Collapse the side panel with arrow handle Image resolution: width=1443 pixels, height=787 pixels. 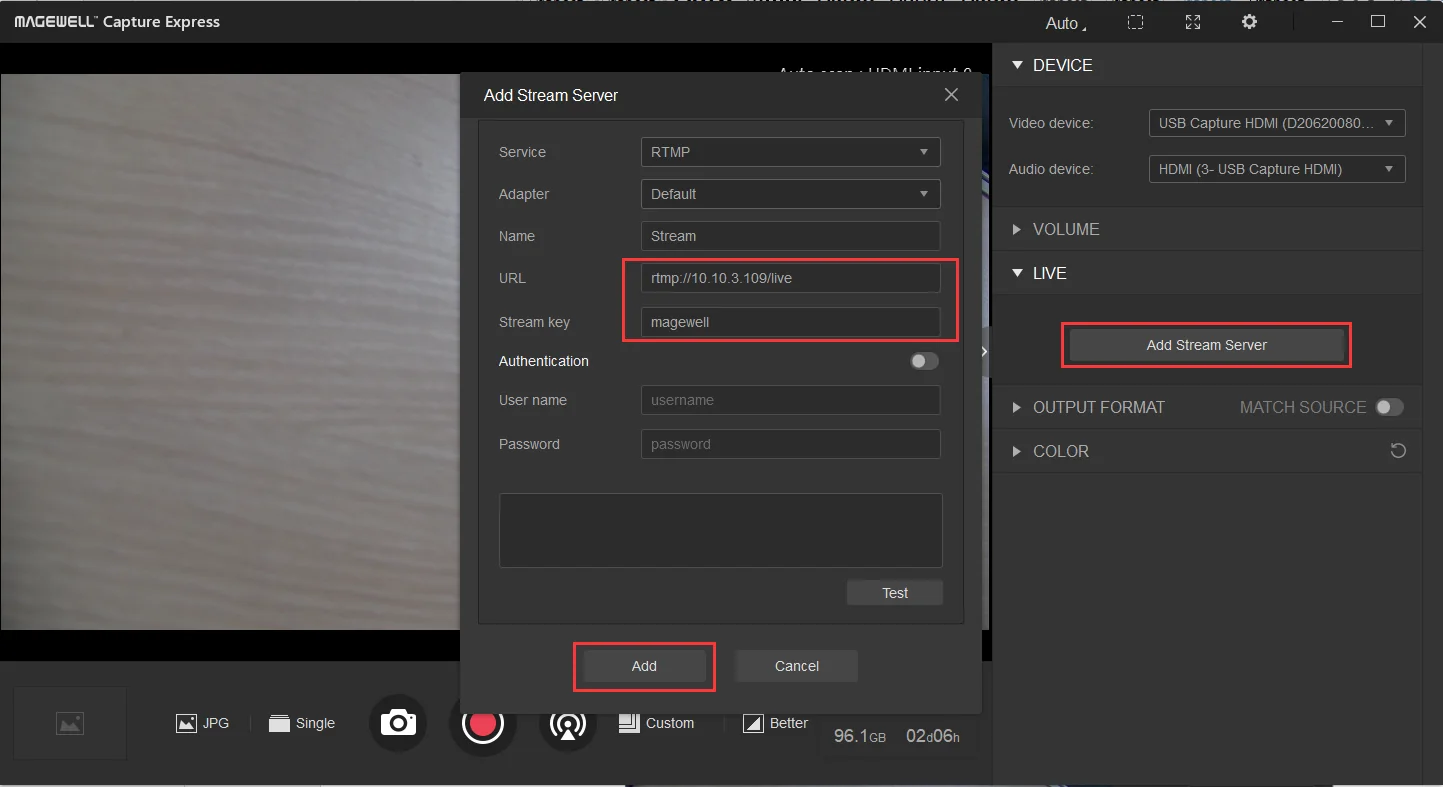pyautogui.click(x=984, y=351)
